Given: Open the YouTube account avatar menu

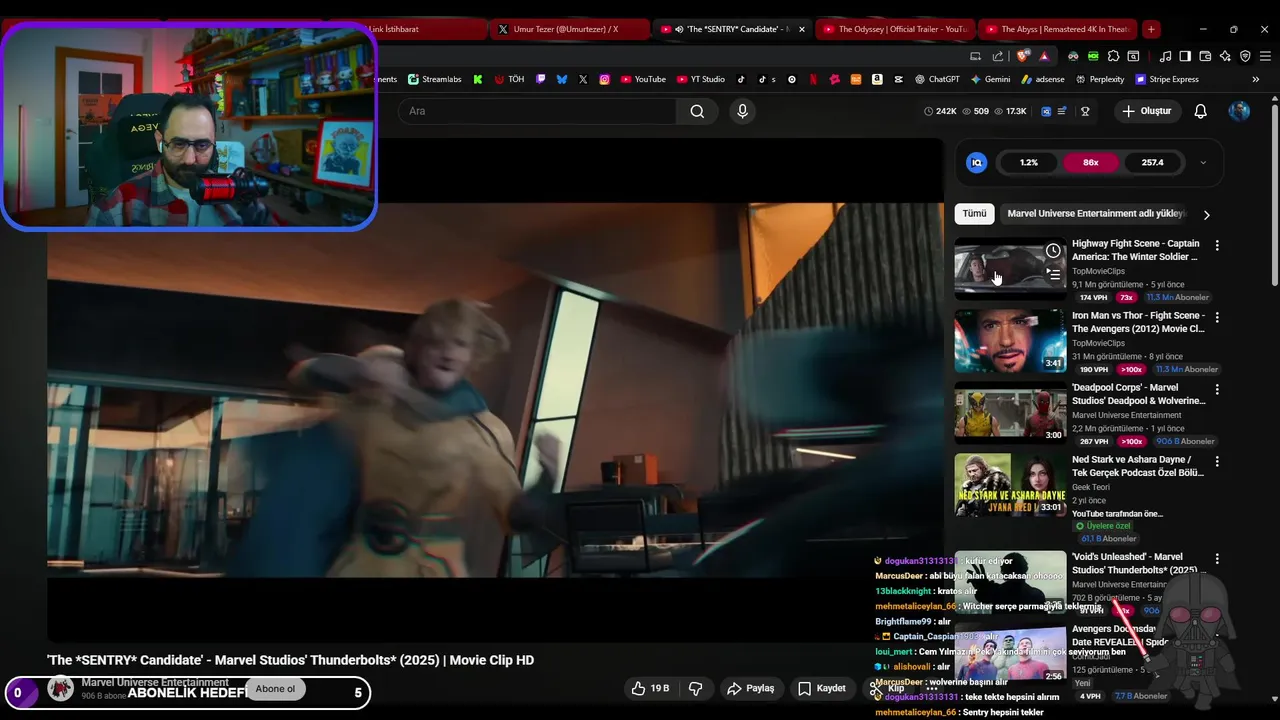Looking at the screenshot, I should click(x=1239, y=111).
